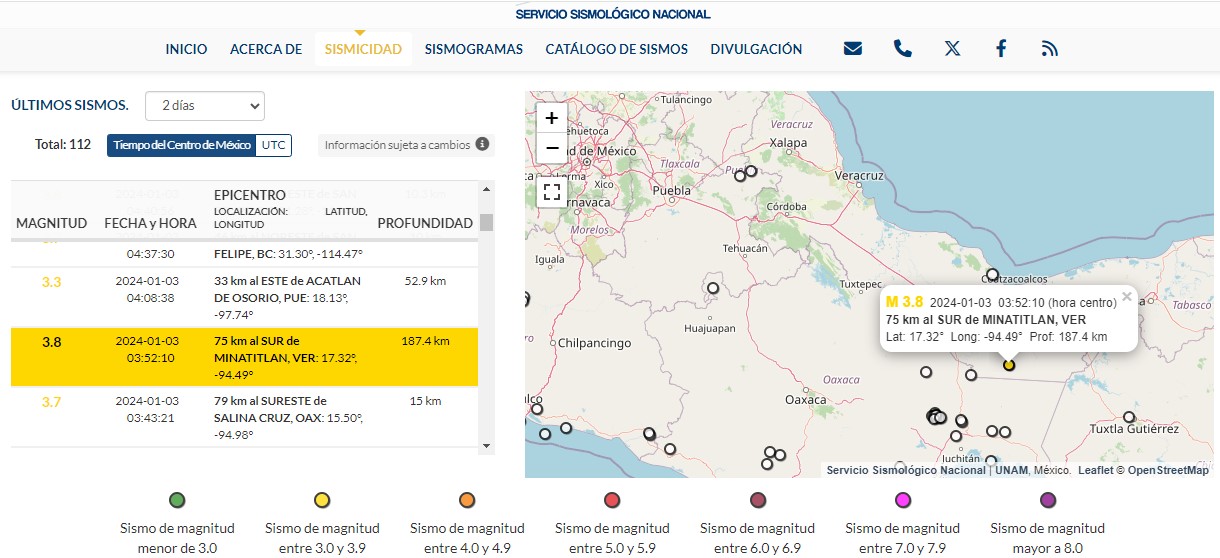This screenshot has width=1220, height=558.
Task: Click the table scrollbar up arrow
Action: tap(487, 188)
